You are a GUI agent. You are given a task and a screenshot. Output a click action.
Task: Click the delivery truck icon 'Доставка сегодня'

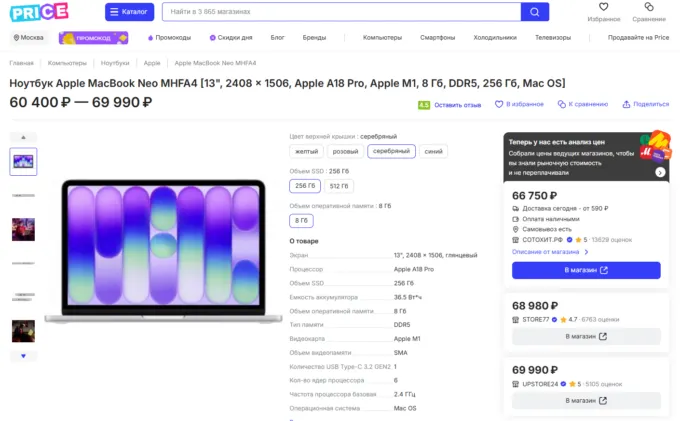[516, 209]
